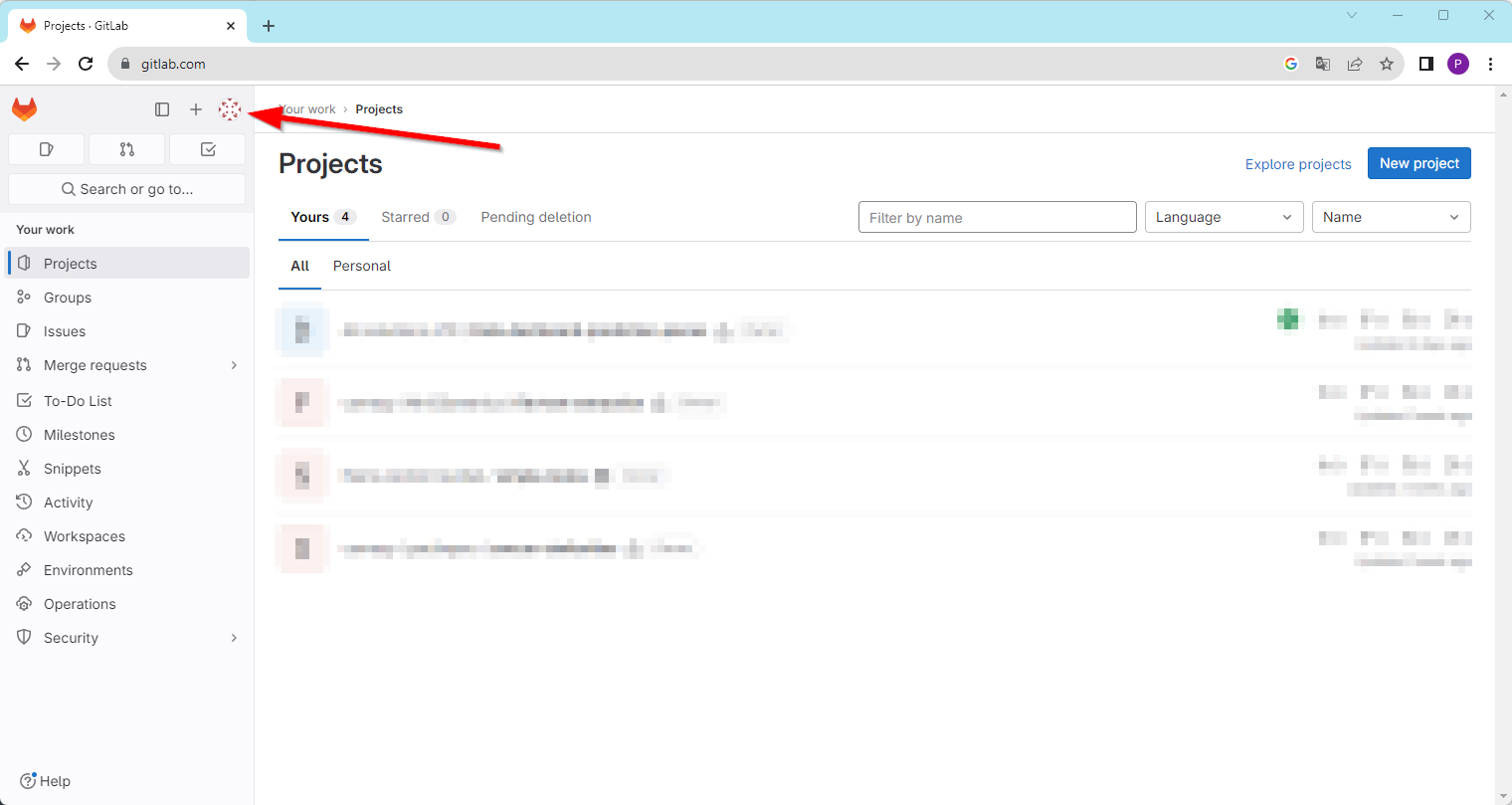Open Help at the sidebar bottom
Viewport: 1512px width, 805px height.
[46, 781]
